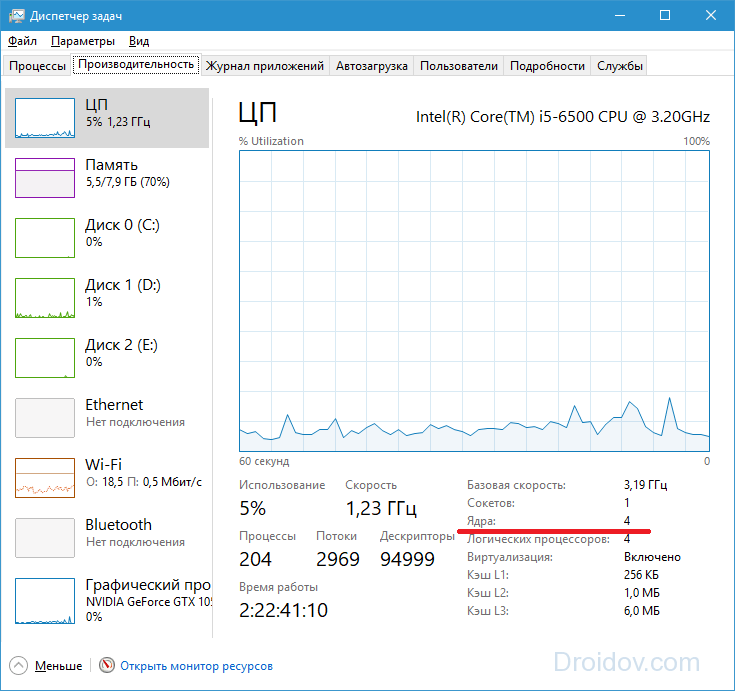The height and width of the screenshot is (691, 739).
Task: Go to the Пользователи tab
Action: [x=459, y=66]
